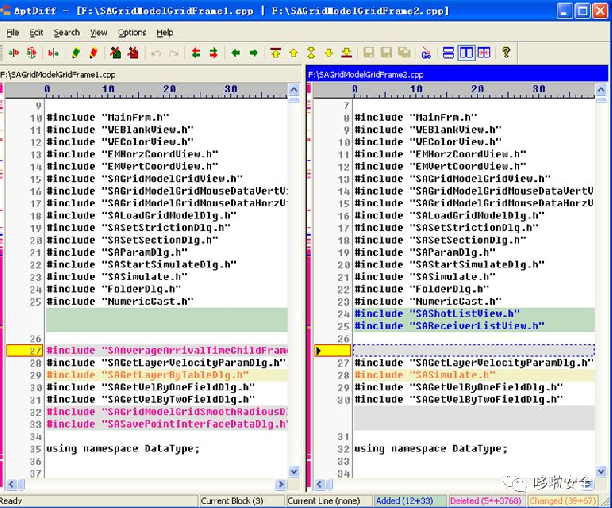
Task: Click SAParamDlg.h line 21 in left pane
Action: (x=117, y=252)
